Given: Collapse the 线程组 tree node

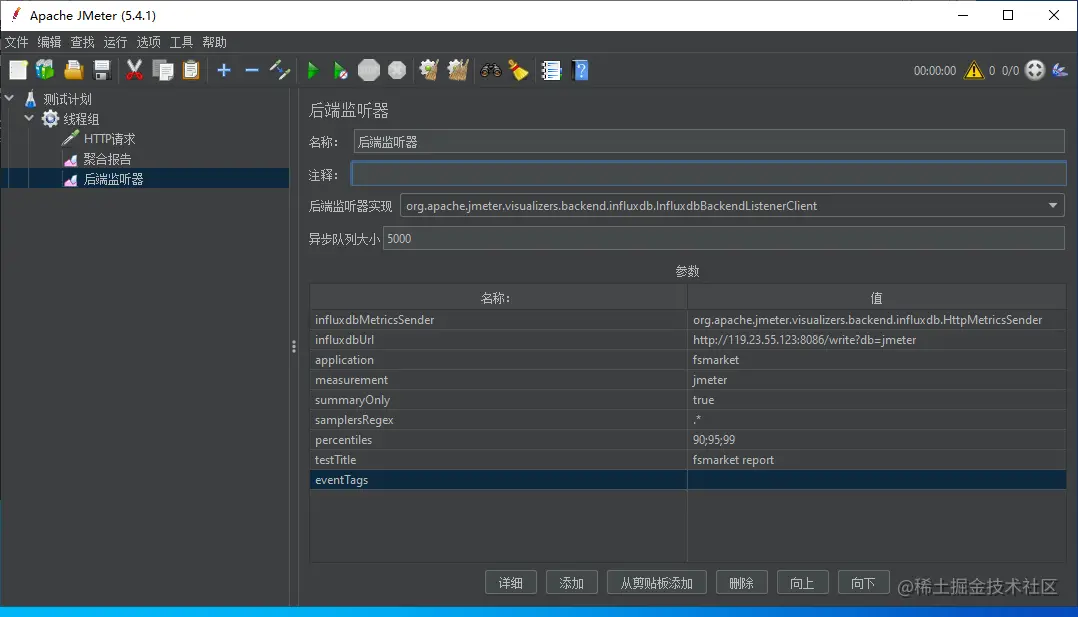Looking at the screenshot, I should point(29,118).
